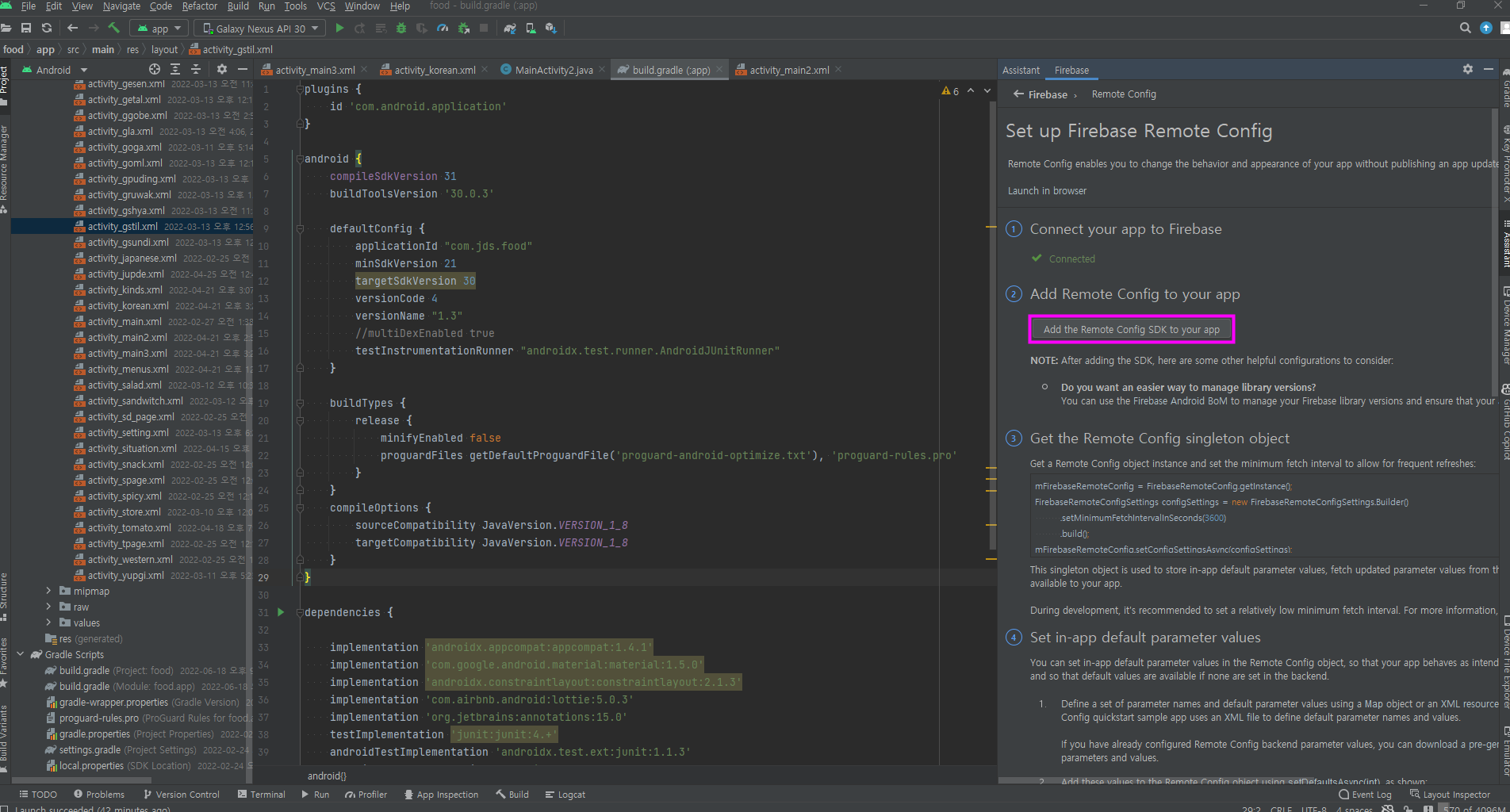
Task: Open the profiler gauge icon in toolbar
Action: (443, 28)
